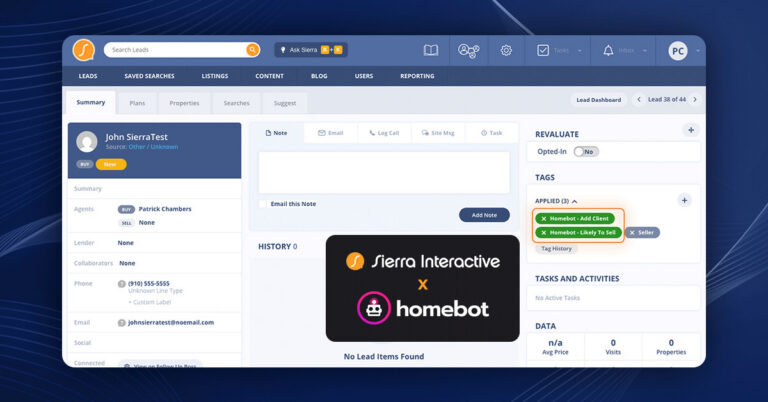This screenshot has width=768, height=402.
Task: Click the yellow New status badge
Action: 111,165
